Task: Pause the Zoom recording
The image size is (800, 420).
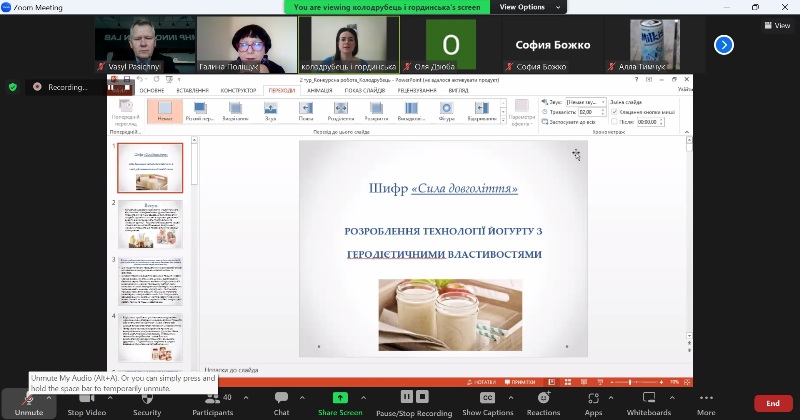Action: point(407,397)
